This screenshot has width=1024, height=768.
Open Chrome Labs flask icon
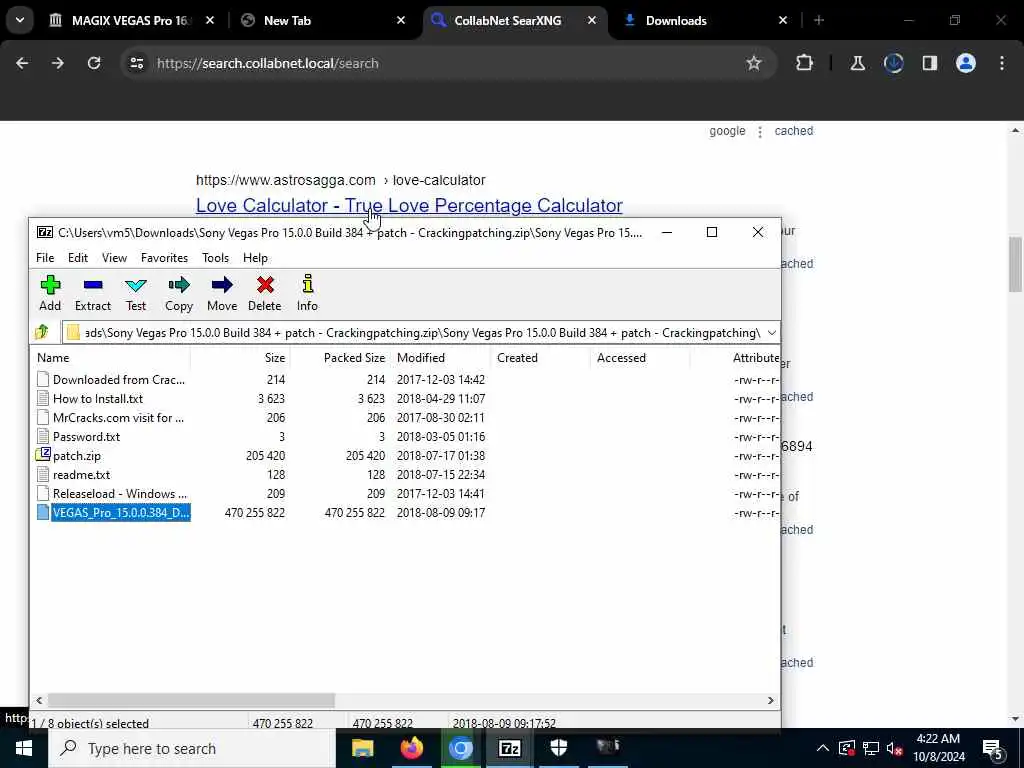[x=857, y=63]
